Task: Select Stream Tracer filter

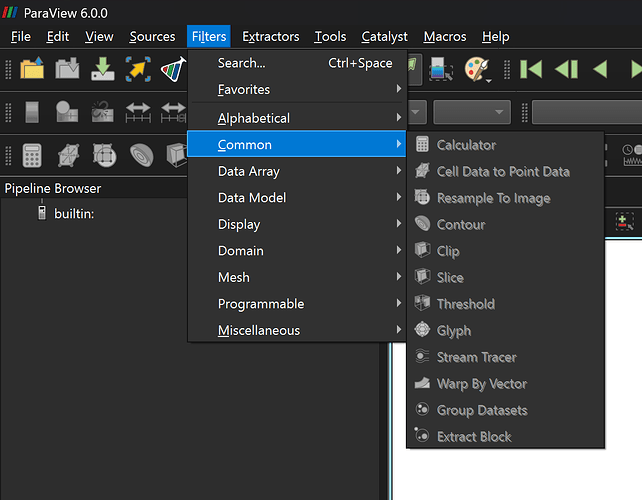Action: pos(506,357)
